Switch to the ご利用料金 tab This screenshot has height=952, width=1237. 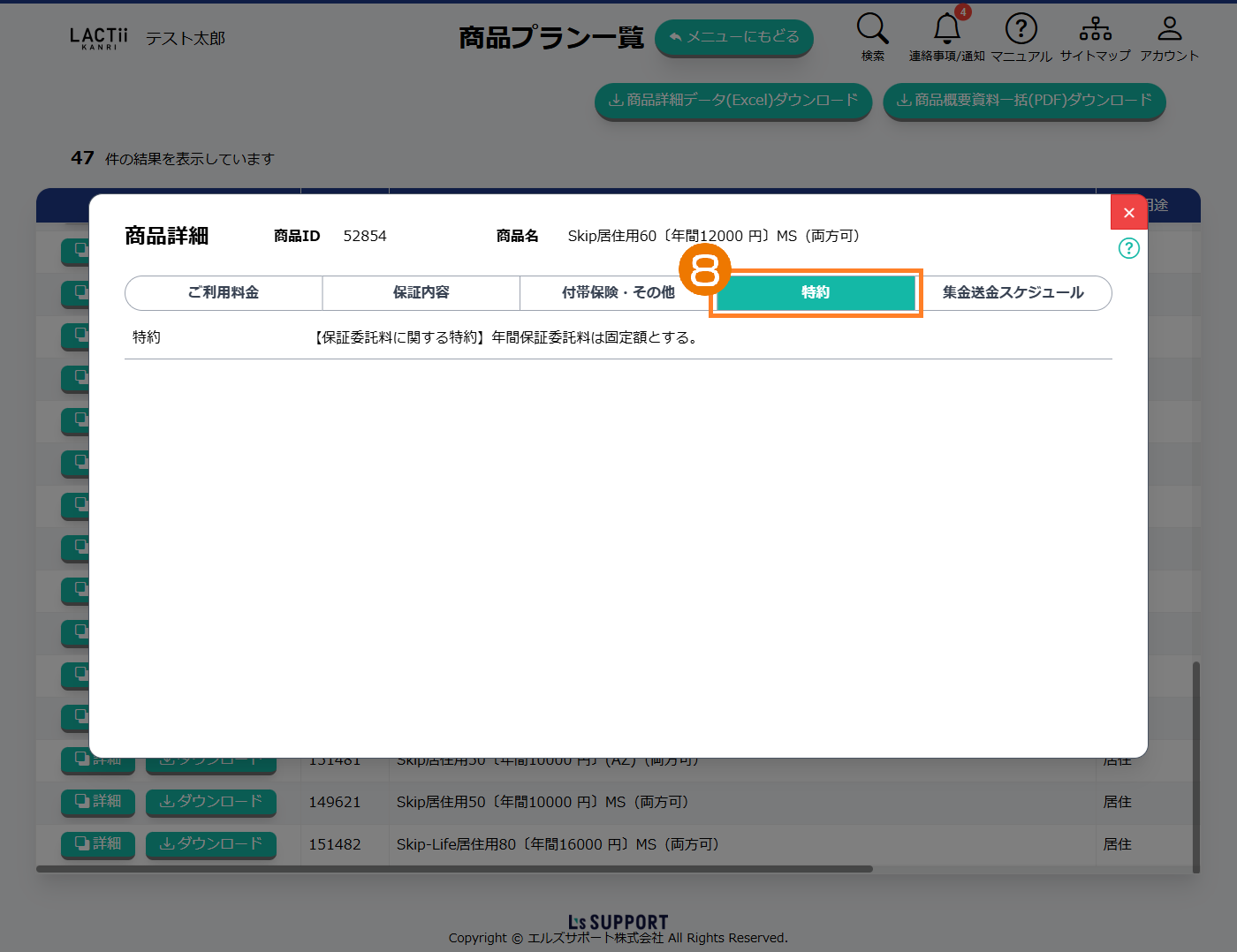pos(224,292)
